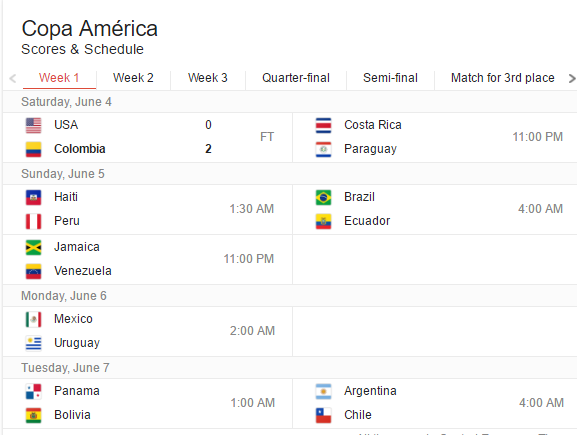Screen dimensions: 577x435
Task: Switch to the Quarter-final tab
Action: [296, 78]
